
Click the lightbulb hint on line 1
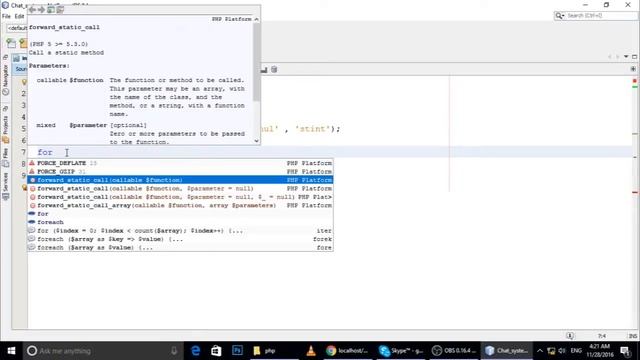click(x=24, y=82)
